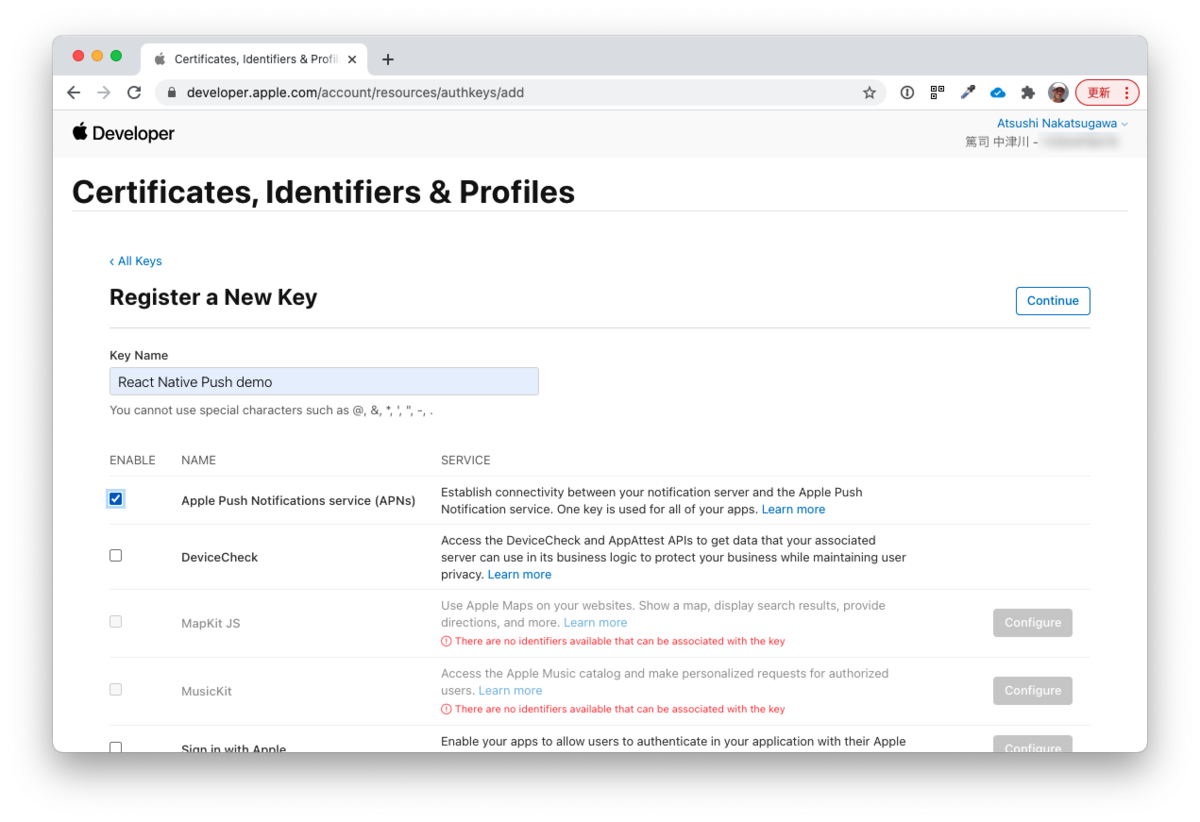Edit the Key Name field
This screenshot has height=822, width=1200.
pos(324,381)
